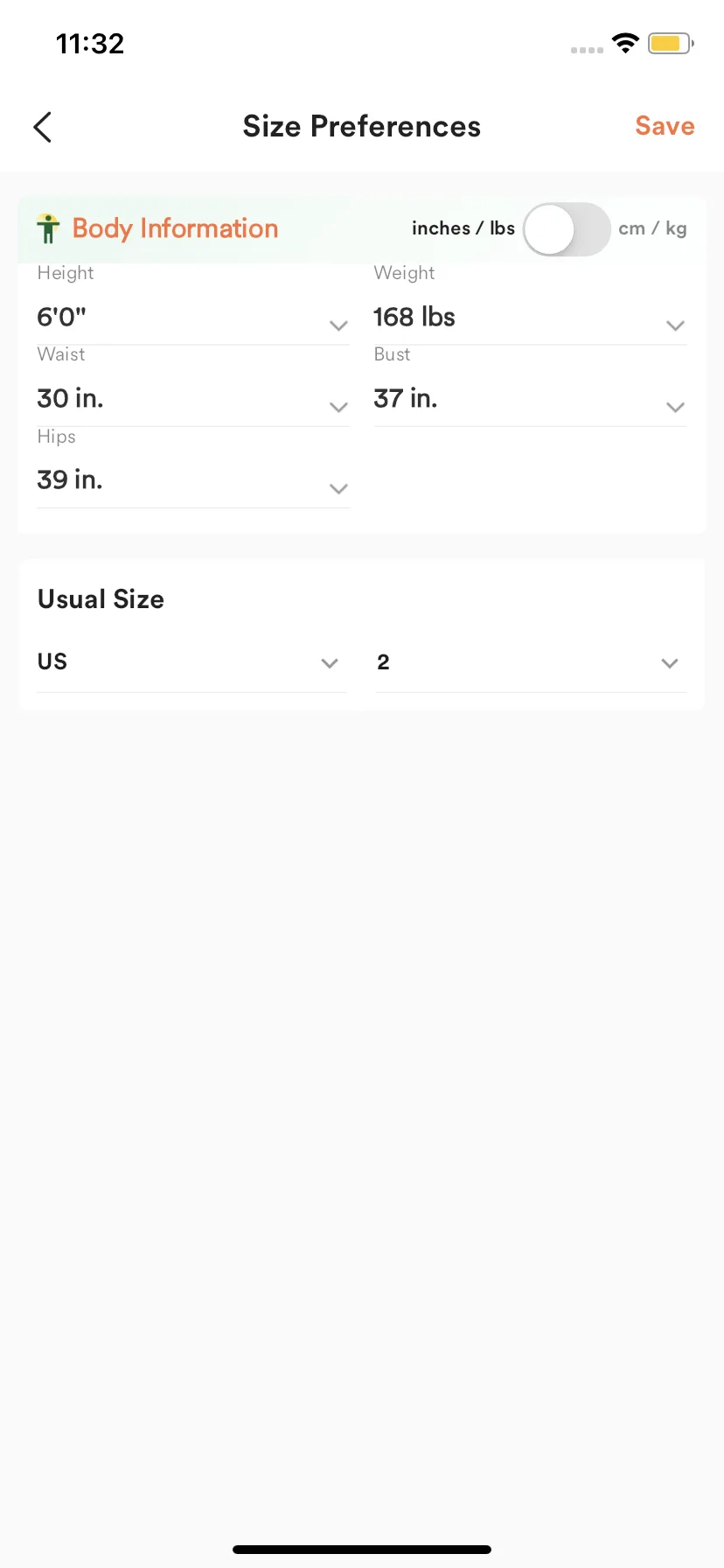Select the cm / kg unit label

[652, 229]
